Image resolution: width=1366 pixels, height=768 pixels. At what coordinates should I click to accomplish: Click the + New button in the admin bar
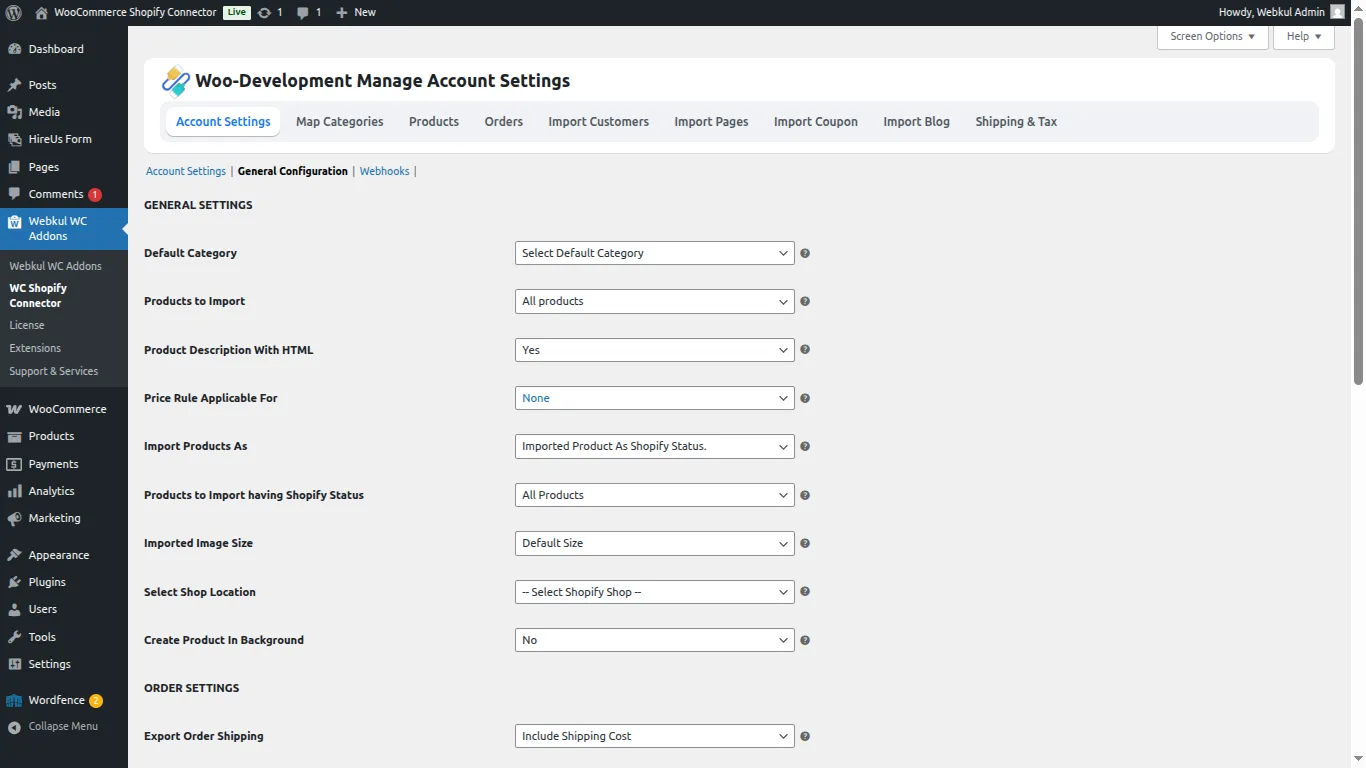(354, 12)
